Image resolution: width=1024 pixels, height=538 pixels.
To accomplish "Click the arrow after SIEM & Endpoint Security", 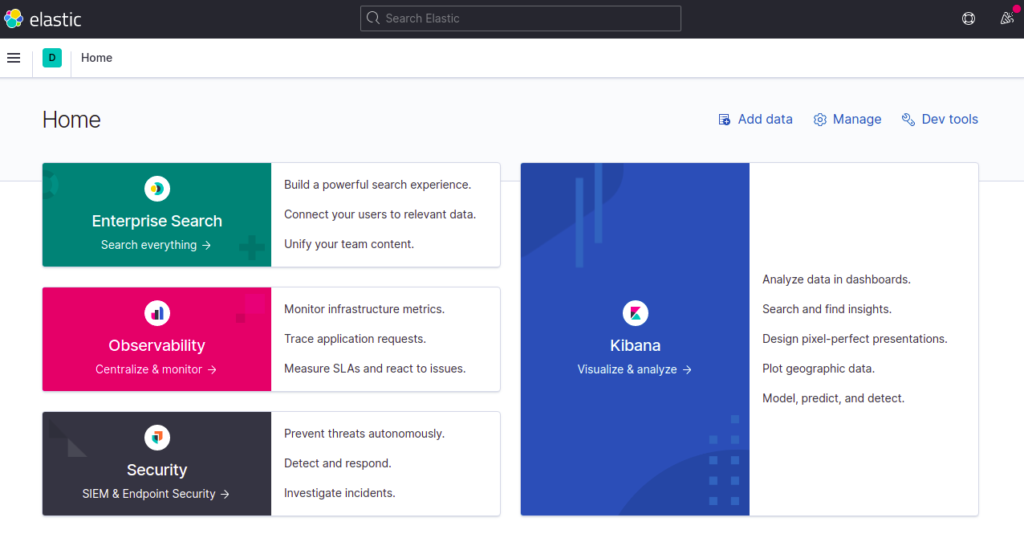I will tap(225, 494).
